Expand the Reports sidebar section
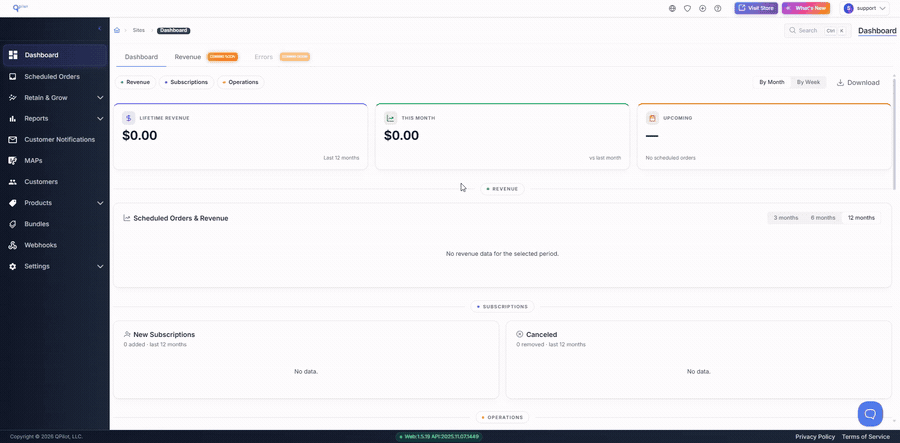The height and width of the screenshot is (443, 900). click(x=55, y=119)
